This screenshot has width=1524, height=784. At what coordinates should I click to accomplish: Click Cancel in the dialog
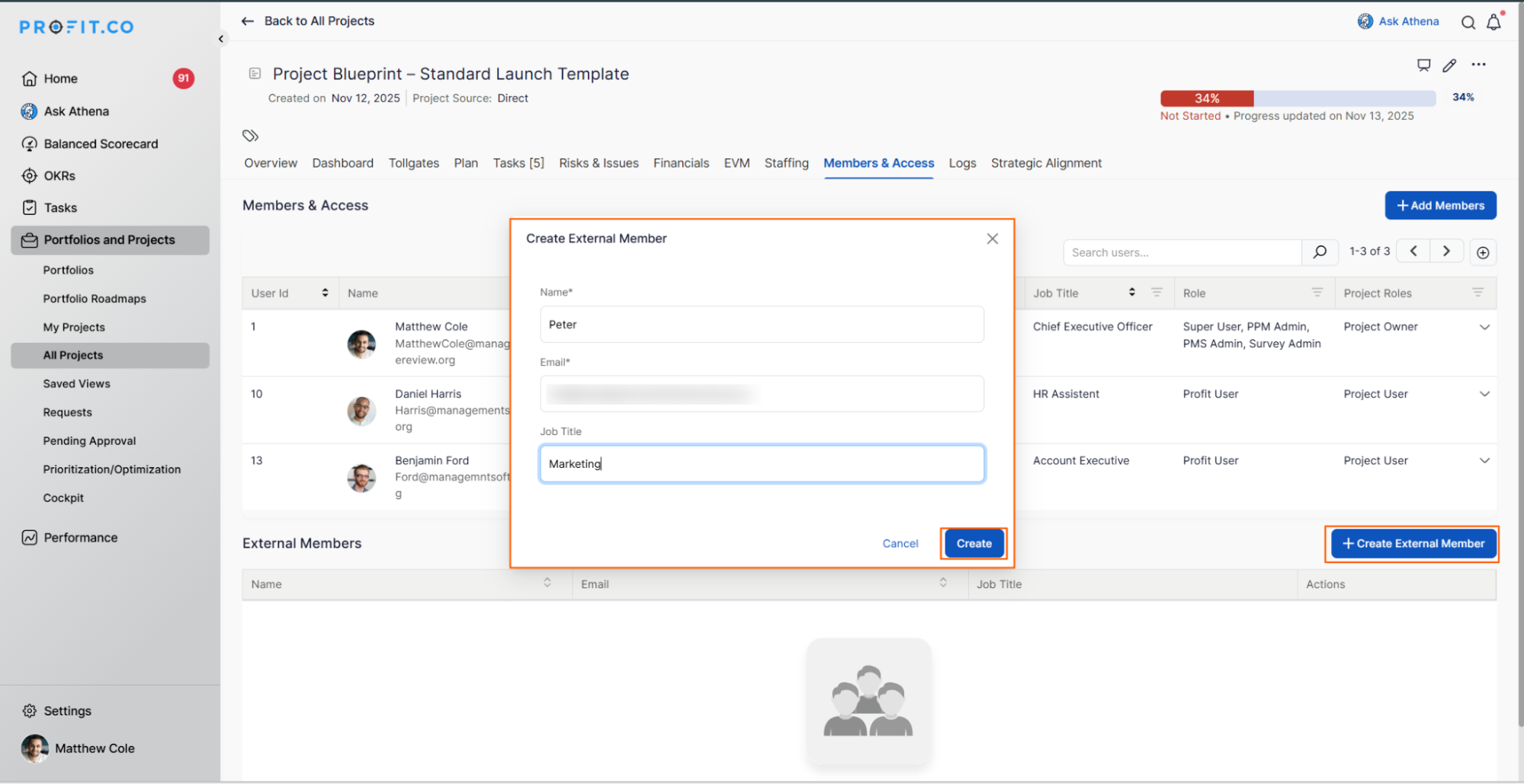[x=900, y=543]
